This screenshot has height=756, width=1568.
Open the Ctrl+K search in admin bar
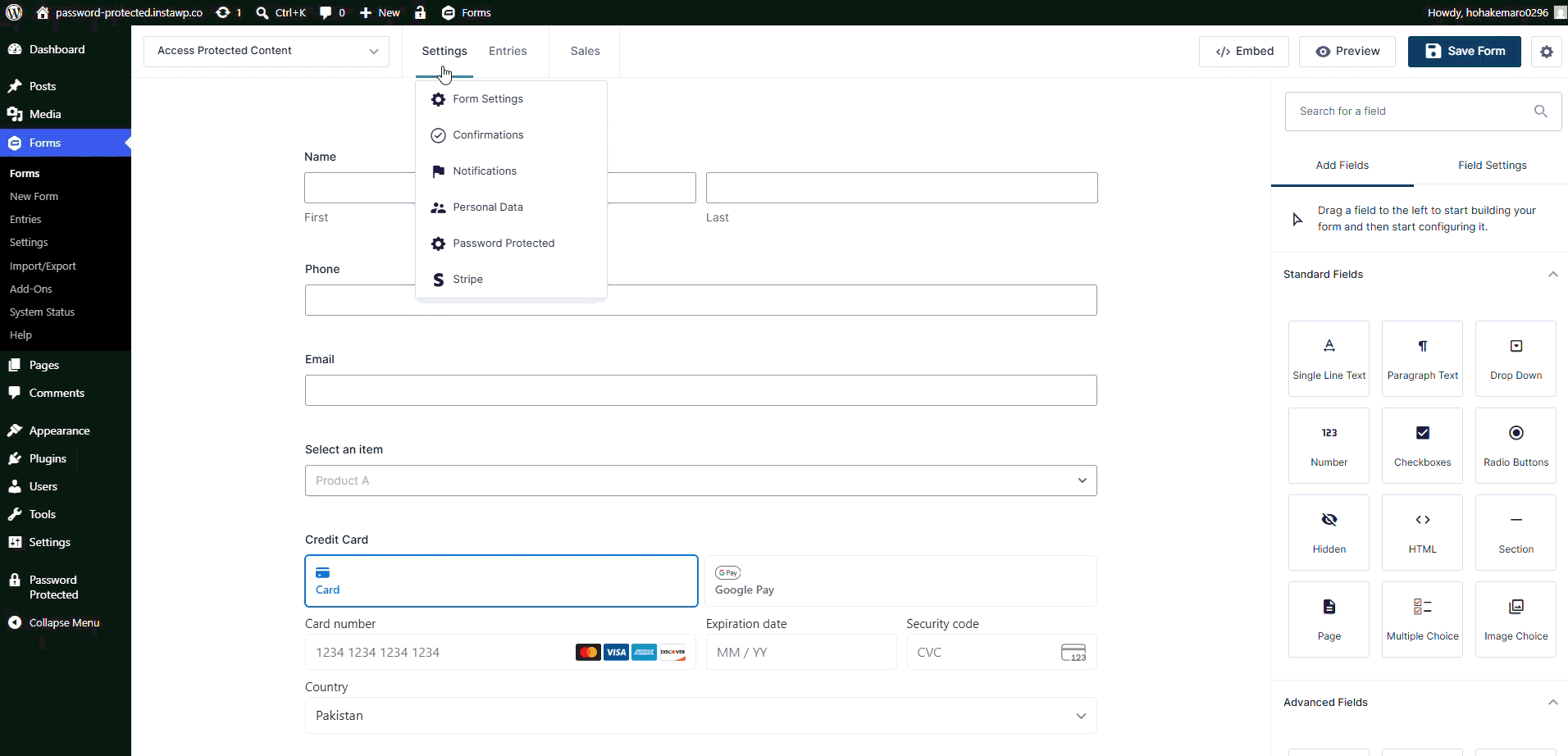point(280,12)
